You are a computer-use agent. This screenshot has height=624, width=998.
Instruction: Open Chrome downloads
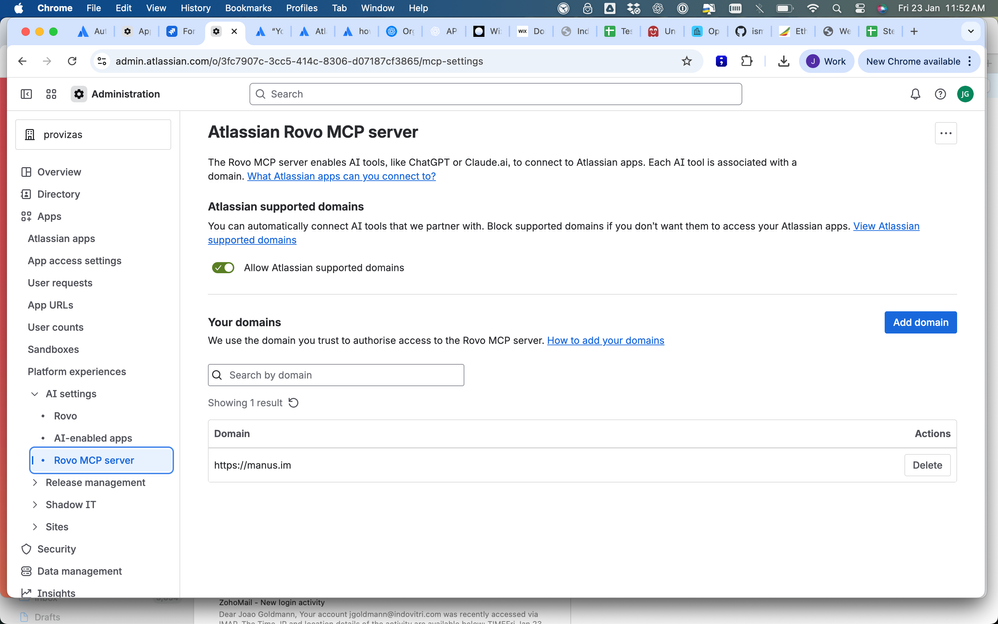[x=784, y=61]
